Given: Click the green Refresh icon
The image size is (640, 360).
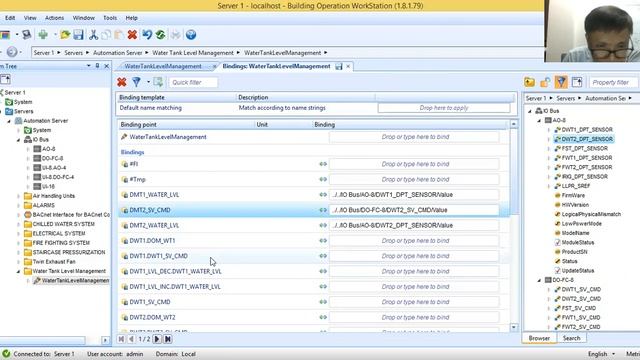Looking at the screenshot, I should click(160, 35).
